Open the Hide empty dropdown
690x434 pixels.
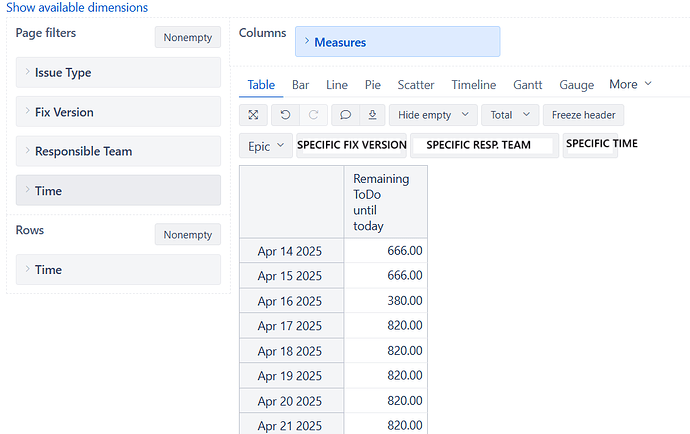click(x=432, y=115)
